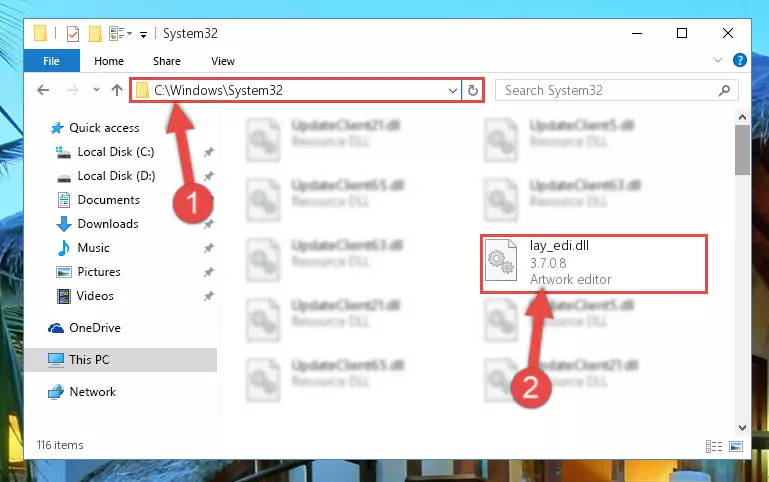Image resolution: width=769 pixels, height=482 pixels.
Task: Click the search magnifier icon
Action: (724, 90)
